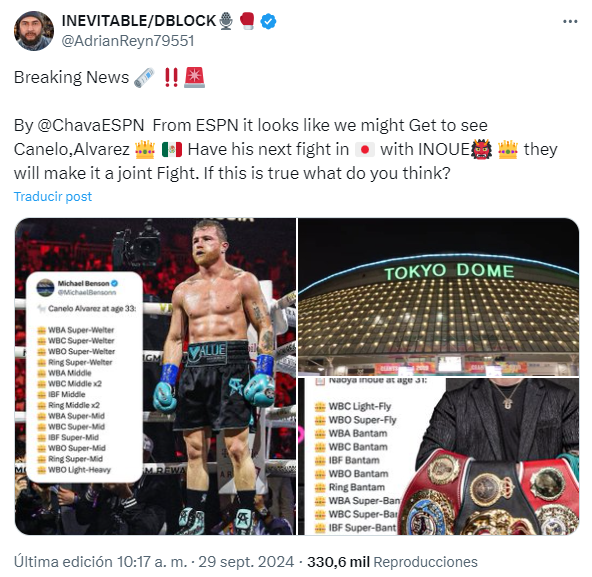The width and height of the screenshot is (592, 577).
Task: Open the INEVITABLE/DBLOCK display name
Action: (139, 21)
